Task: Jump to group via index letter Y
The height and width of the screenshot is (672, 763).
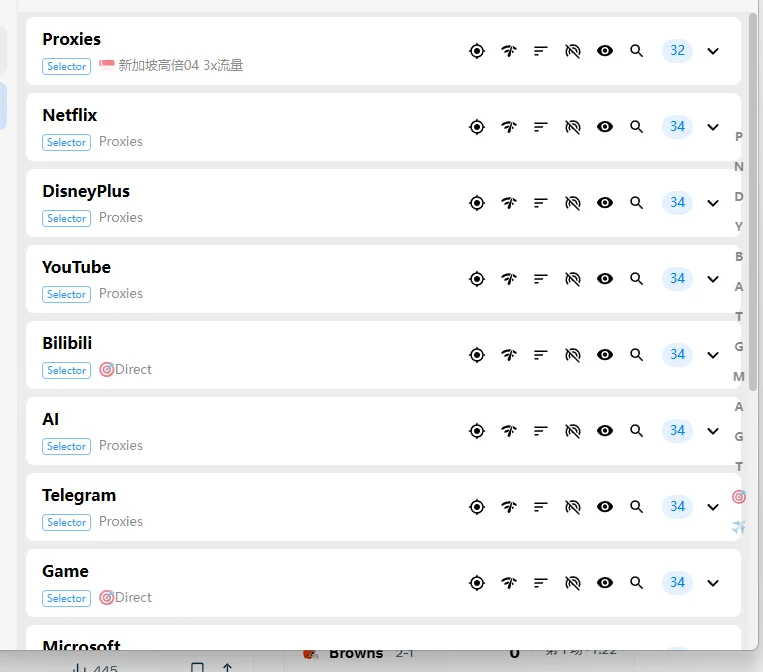Action: point(739,227)
